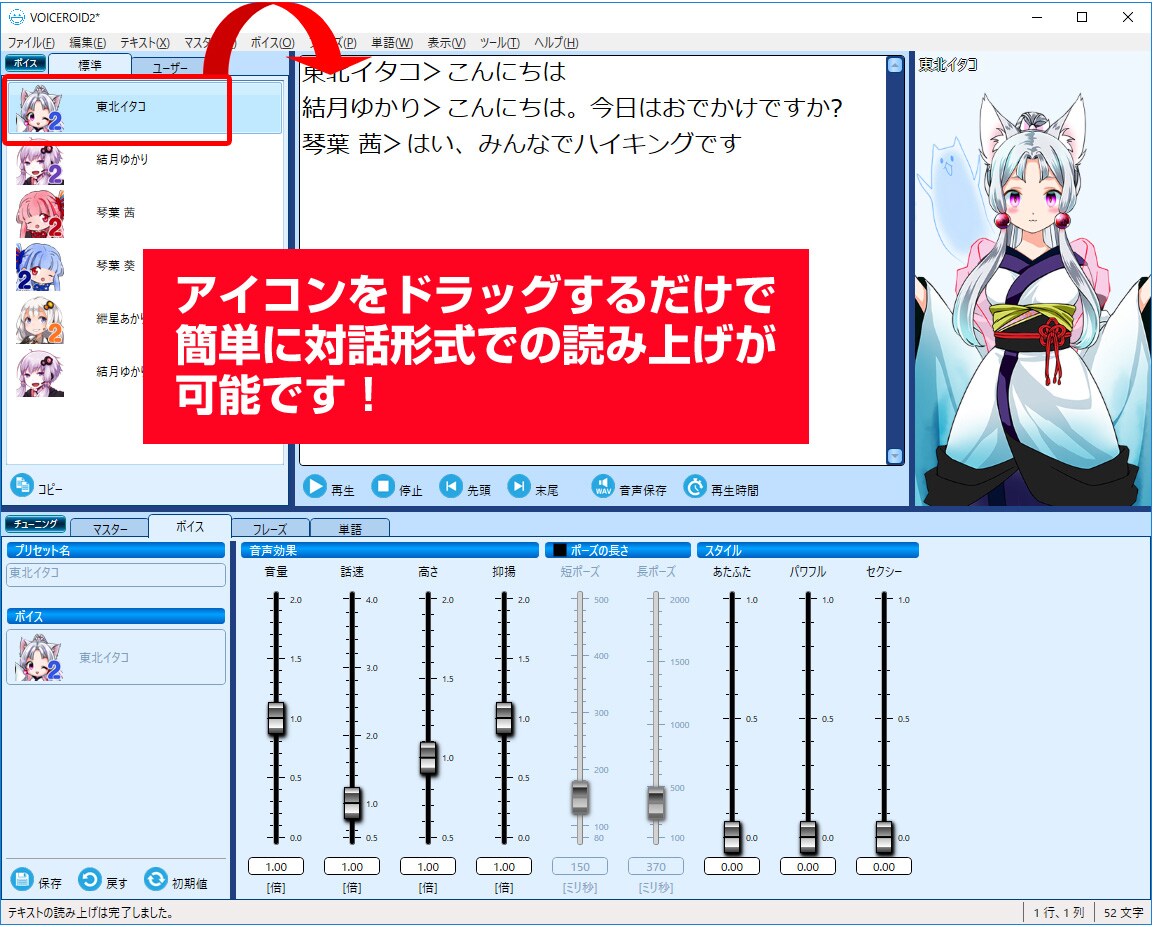The width and height of the screenshot is (1153, 927).
Task: Click the あたふた value field
Action: click(x=732, y=867)
